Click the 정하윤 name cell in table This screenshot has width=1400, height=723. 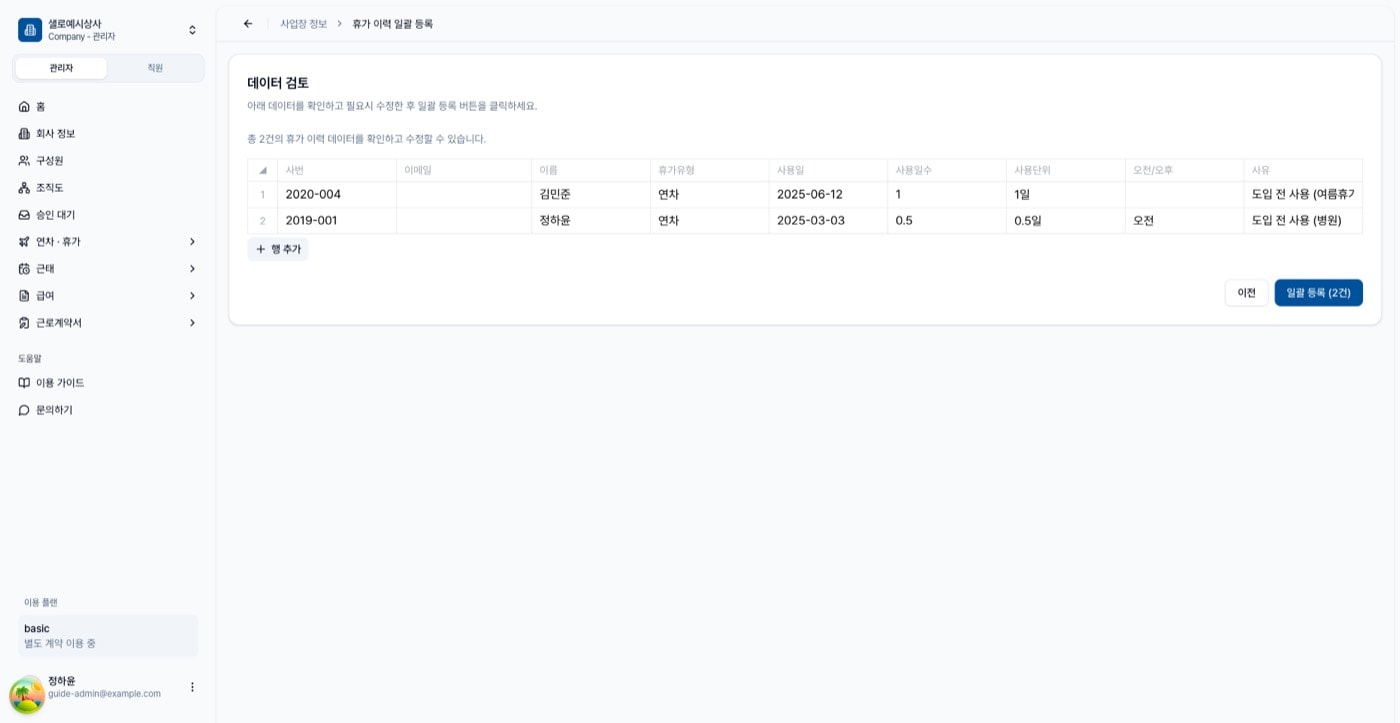click(x=590, y=220)
